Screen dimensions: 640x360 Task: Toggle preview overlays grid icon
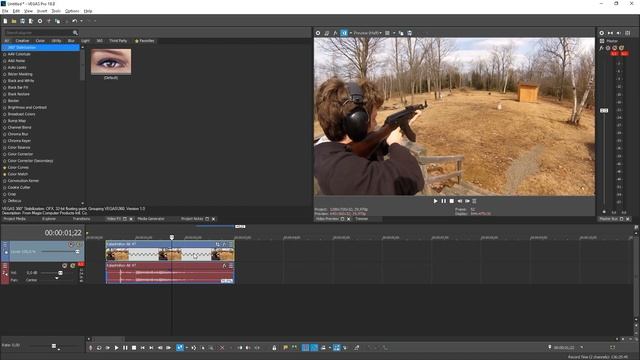387,33
